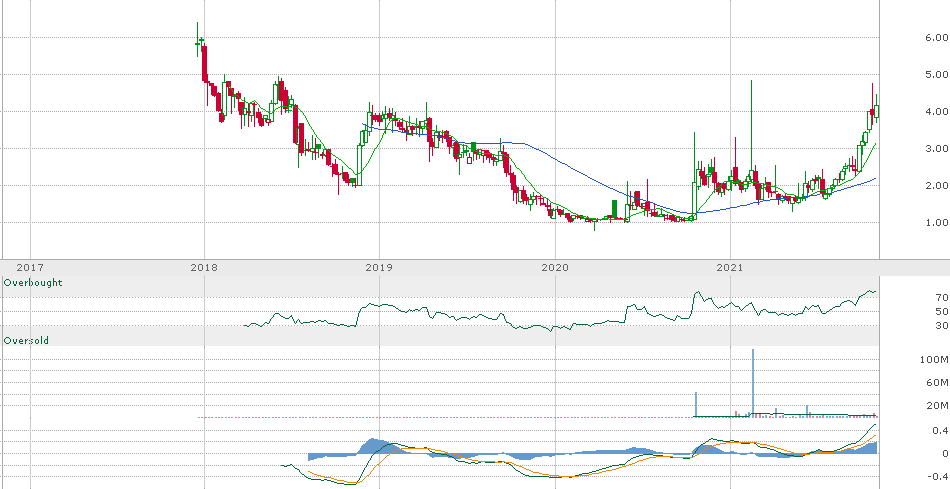Select the -0.4 MACD axis label

click(x=938, y=477)
